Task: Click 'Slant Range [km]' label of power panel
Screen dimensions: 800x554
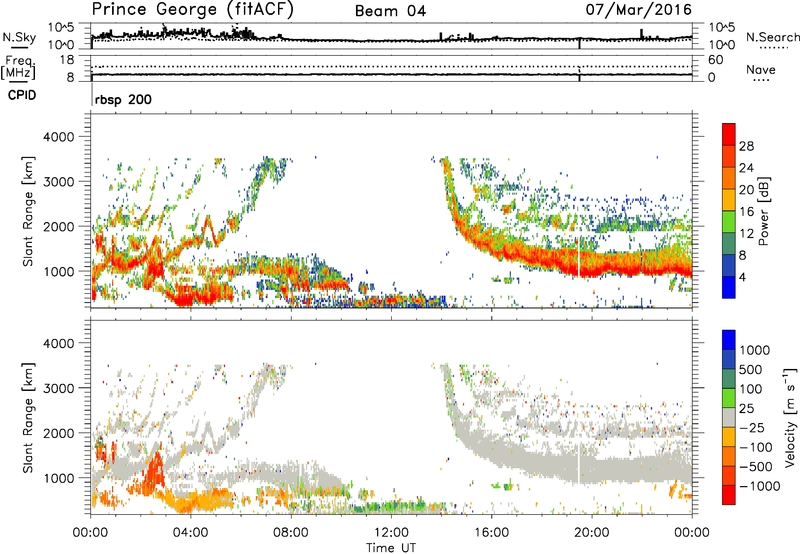Action: (x=29, y=211)
